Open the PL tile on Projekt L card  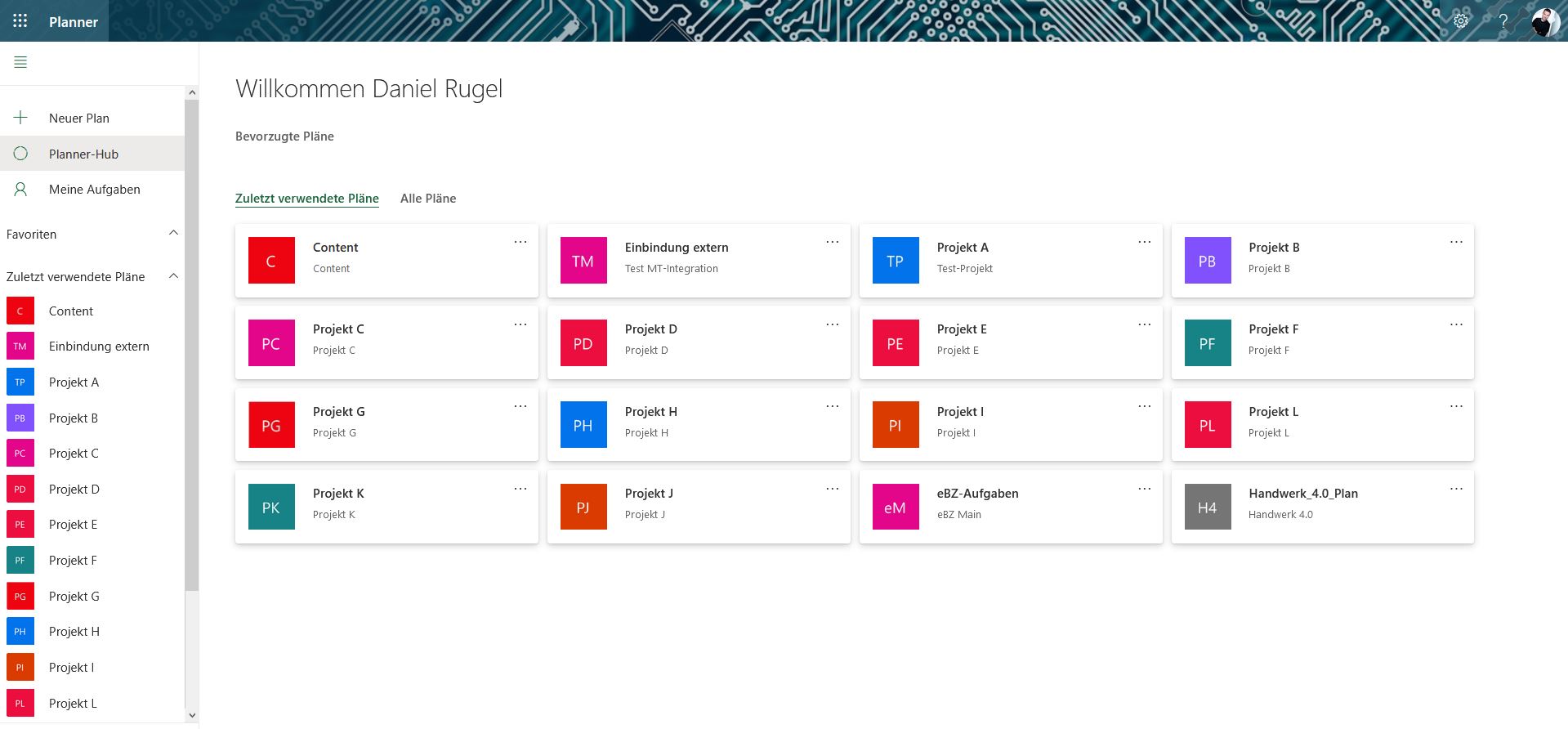[x=1208, y=425]
